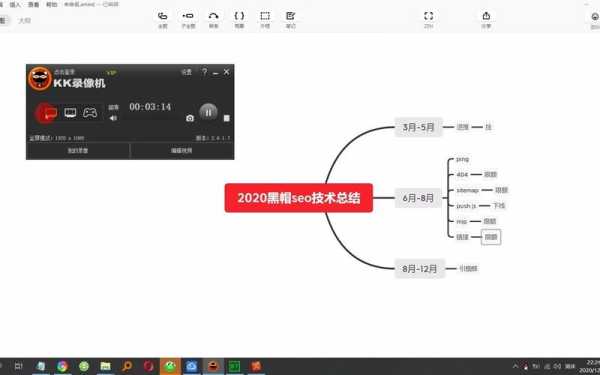Screen dimensions: 600x375
Task: Switch to the 大纲 outline view tab
Action: 24,20
